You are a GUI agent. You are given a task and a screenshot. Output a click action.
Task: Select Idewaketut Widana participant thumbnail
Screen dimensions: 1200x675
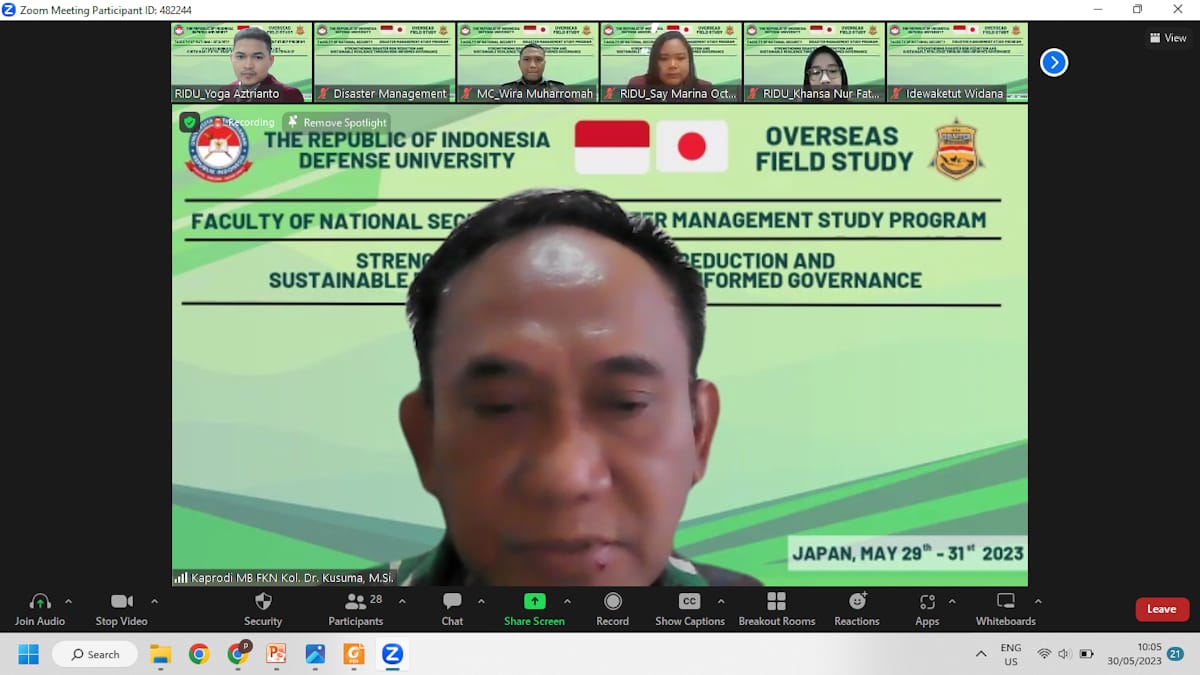pyautogui.click(x=957, y=62)
